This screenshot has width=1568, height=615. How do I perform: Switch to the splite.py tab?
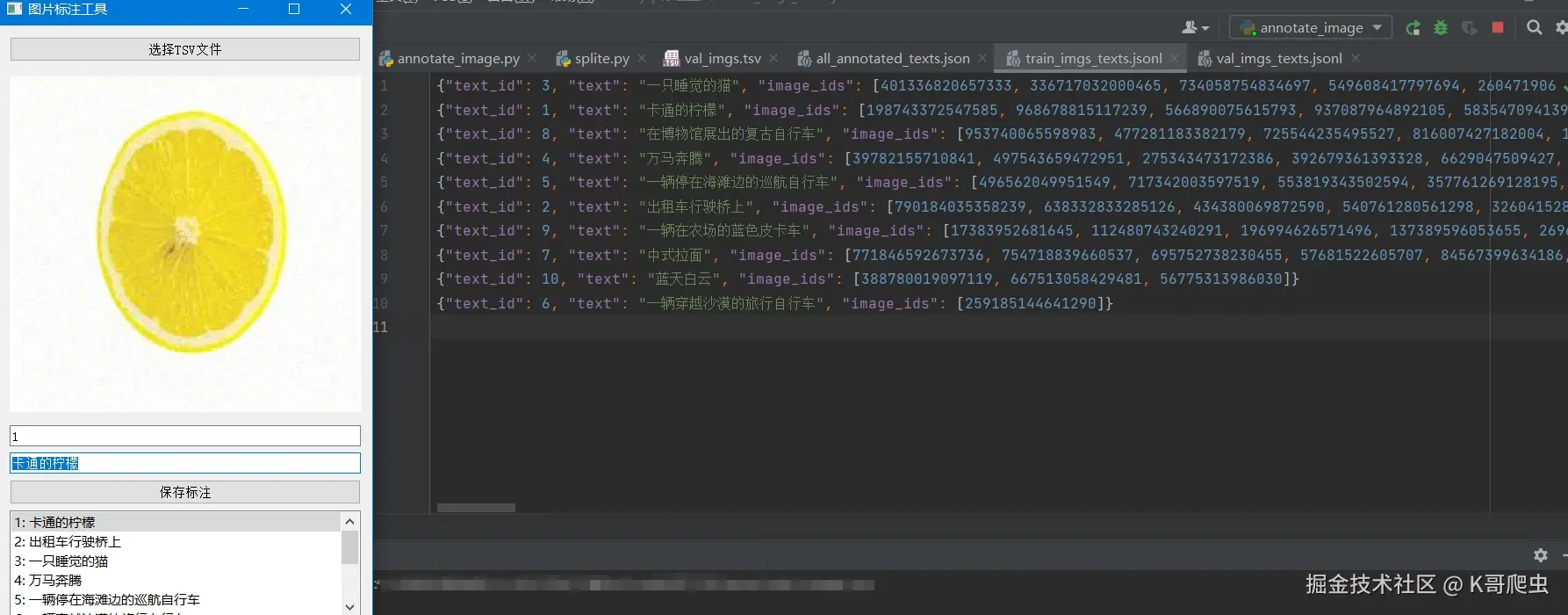602,59
